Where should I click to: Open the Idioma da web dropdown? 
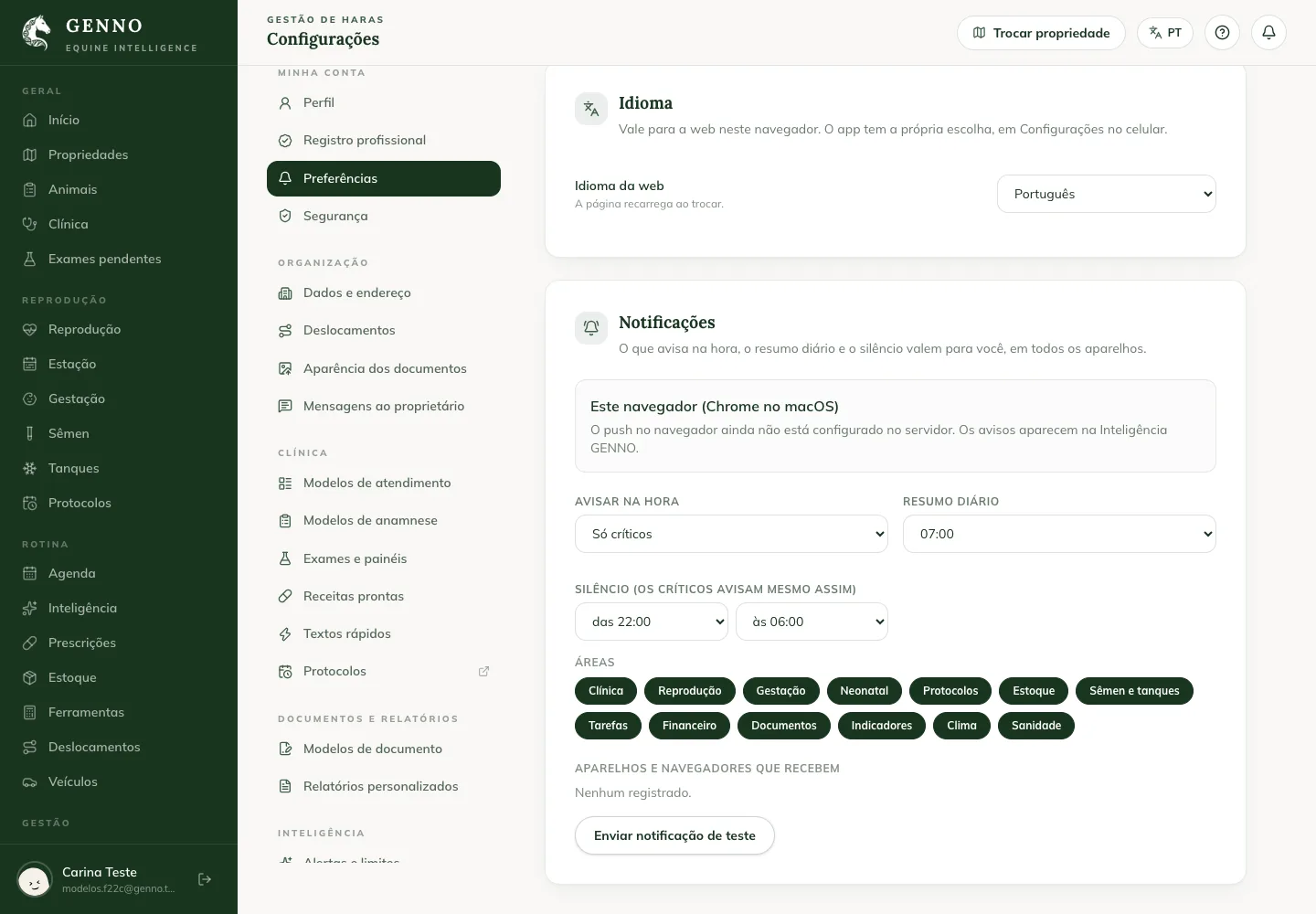click(x=1107, y=194)
